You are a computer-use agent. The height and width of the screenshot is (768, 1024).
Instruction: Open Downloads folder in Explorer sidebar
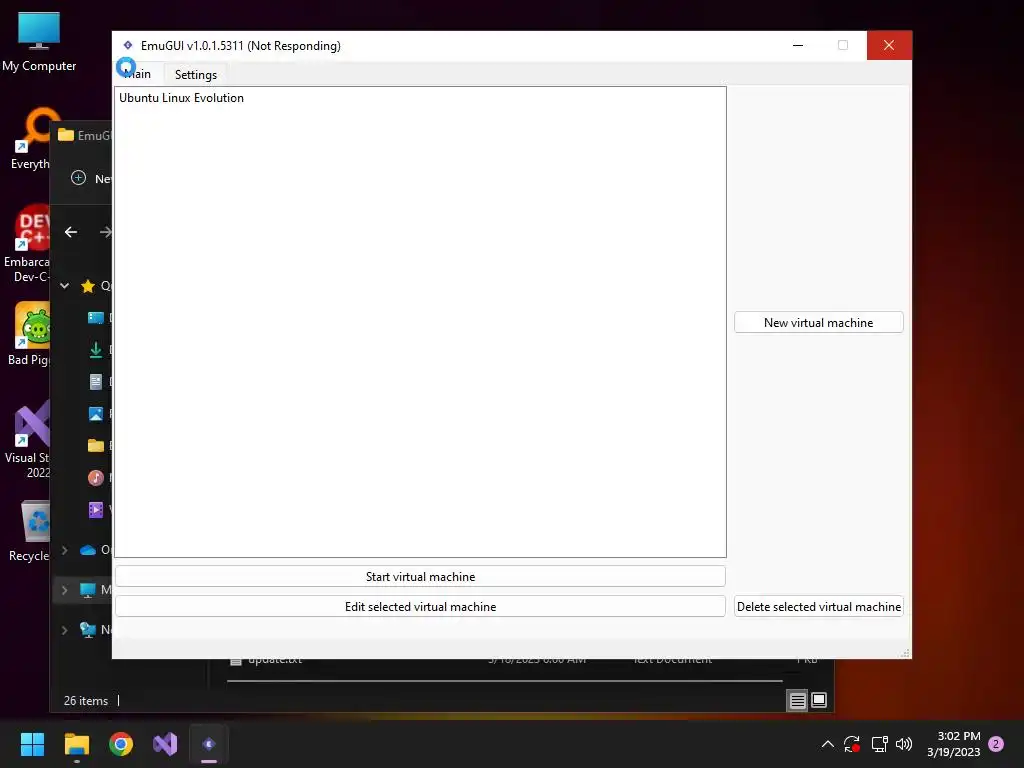pos(95,350)
